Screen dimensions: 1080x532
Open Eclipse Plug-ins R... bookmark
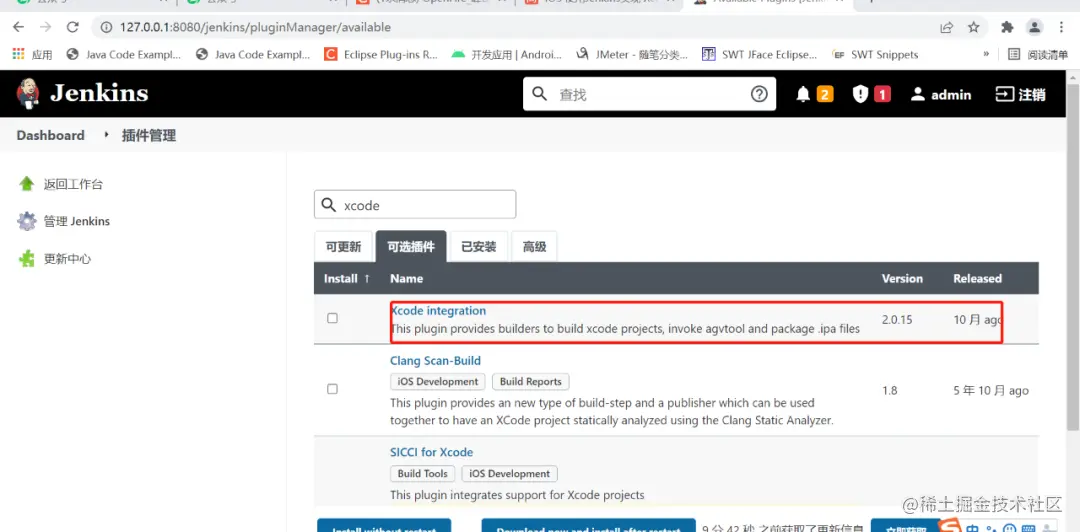381,54
